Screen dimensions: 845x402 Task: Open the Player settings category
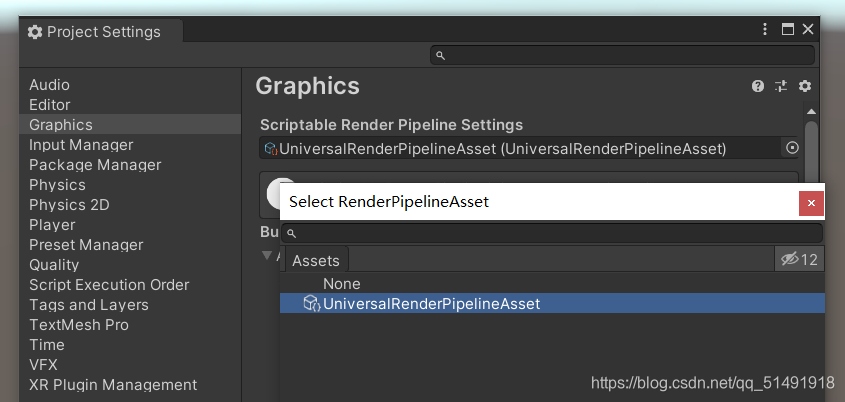[130, 225]
